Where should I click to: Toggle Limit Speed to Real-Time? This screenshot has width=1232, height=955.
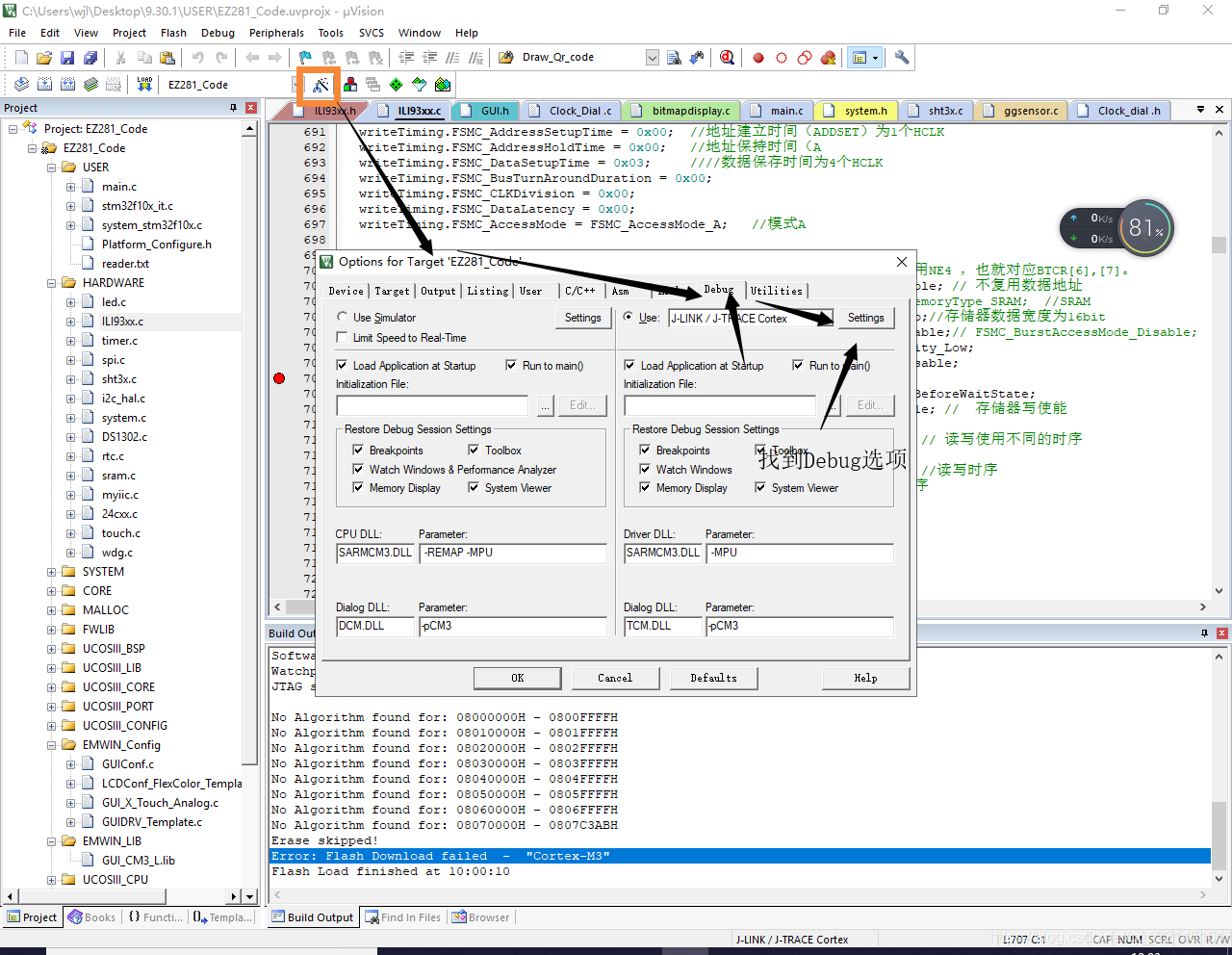(x=343, y=338)
